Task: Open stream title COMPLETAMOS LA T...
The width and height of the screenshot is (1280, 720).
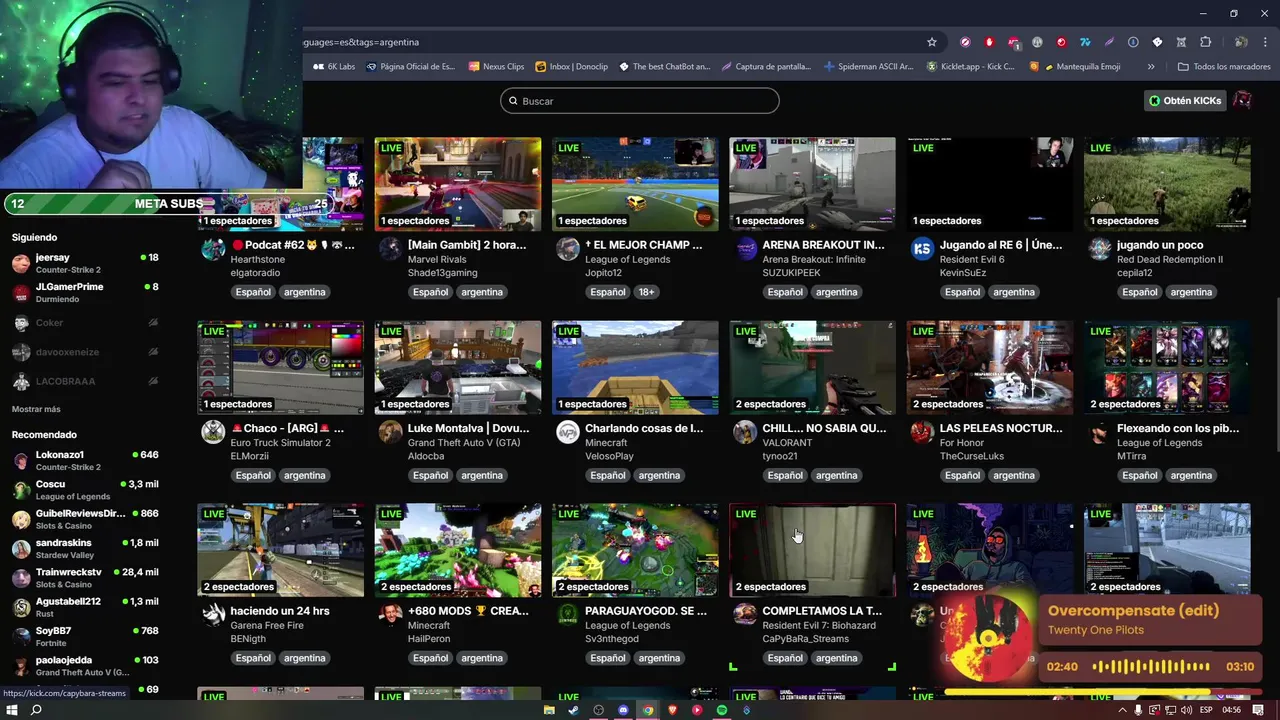Action: pyautogui.click(x=822, y=611)
